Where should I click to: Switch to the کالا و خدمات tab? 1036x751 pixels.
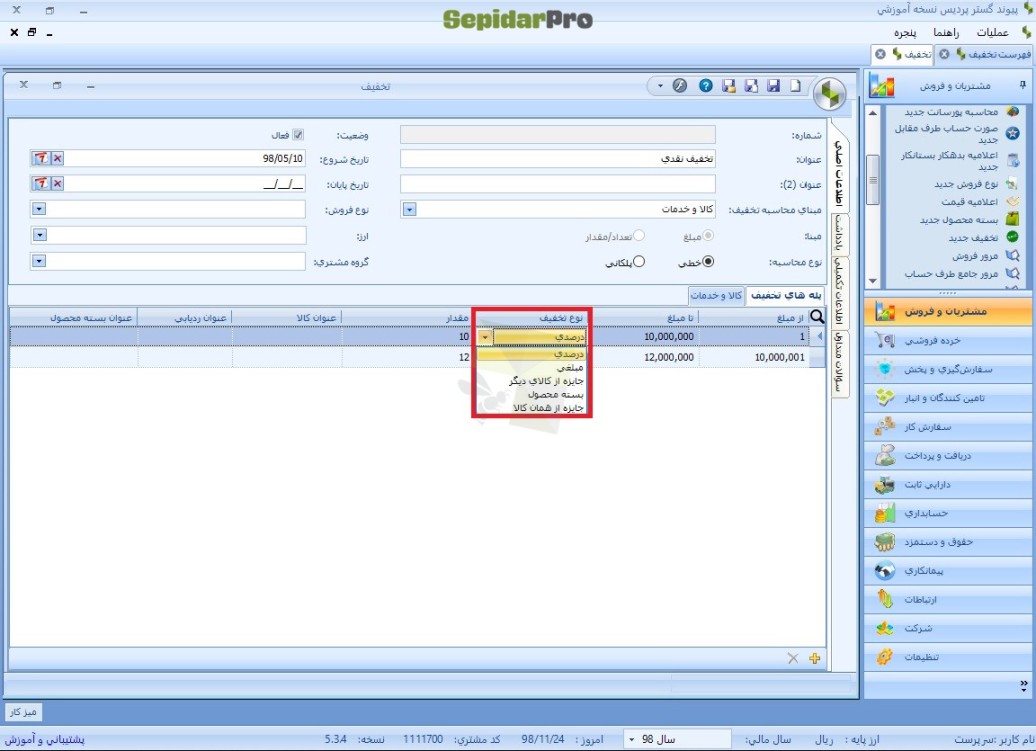click(x=716, y=295)
